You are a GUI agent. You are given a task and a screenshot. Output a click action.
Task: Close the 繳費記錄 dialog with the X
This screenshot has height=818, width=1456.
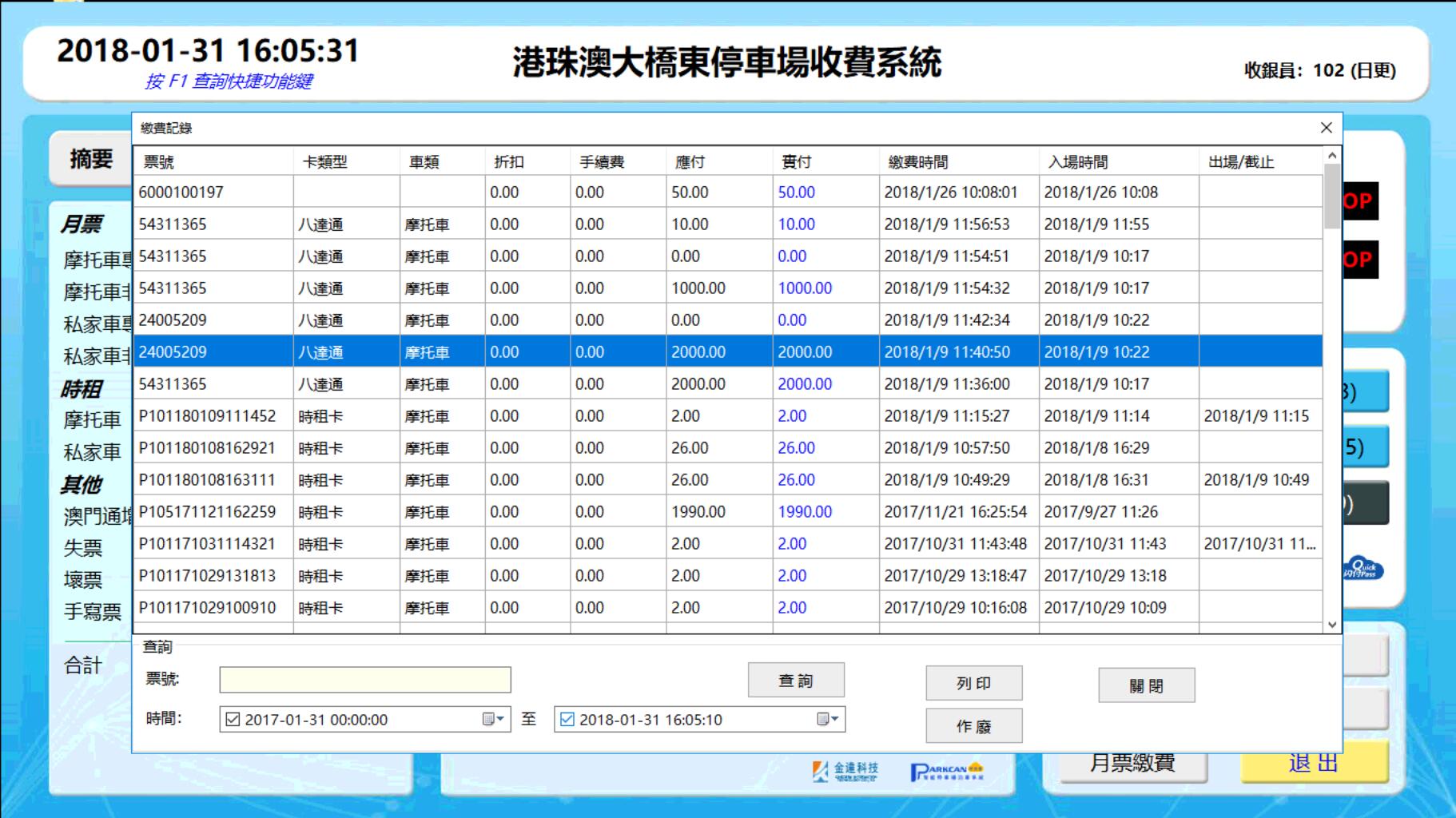tap(1326, 128)
